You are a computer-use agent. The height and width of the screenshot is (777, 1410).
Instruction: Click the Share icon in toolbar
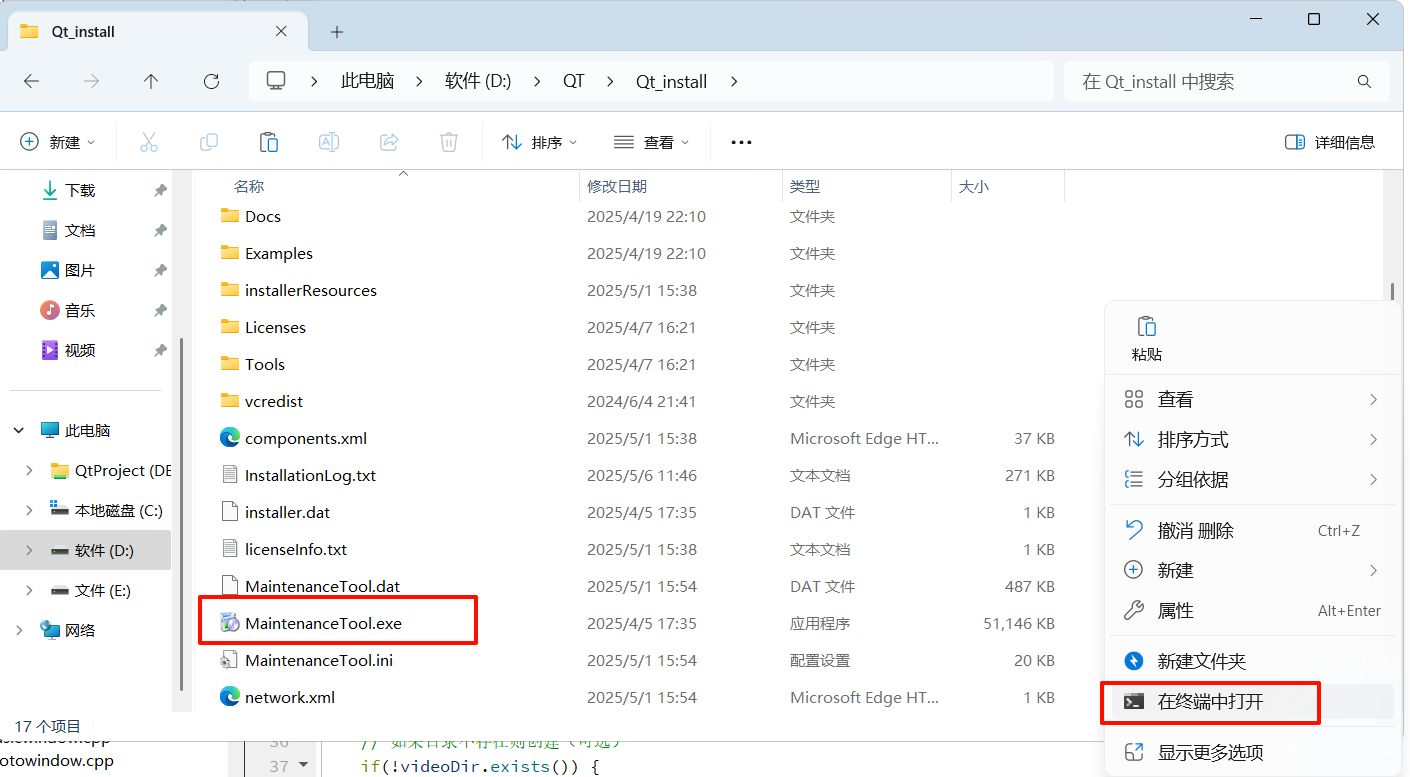[x=389, y=142]
